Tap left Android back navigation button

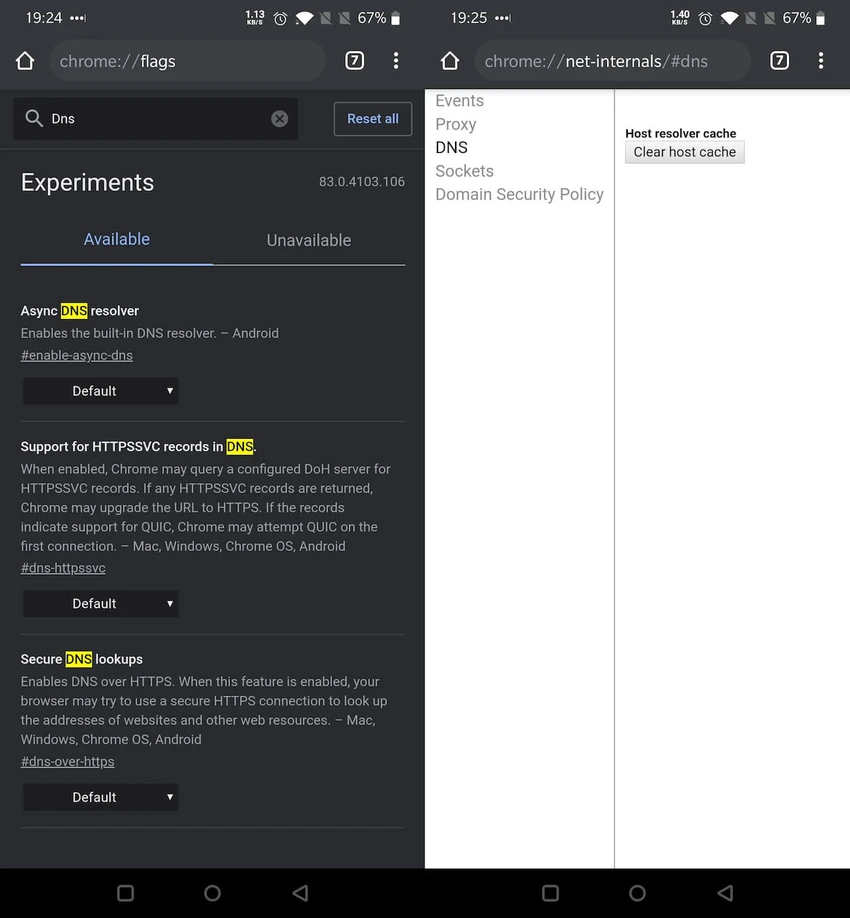pos(300,893)
